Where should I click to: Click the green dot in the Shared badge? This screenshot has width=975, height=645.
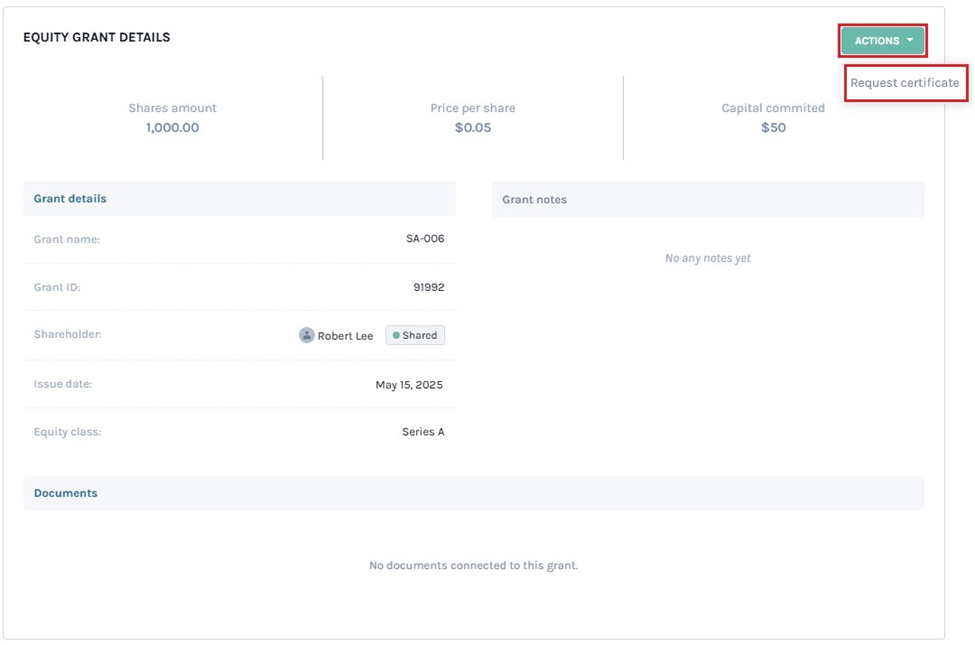click(396, 336)
